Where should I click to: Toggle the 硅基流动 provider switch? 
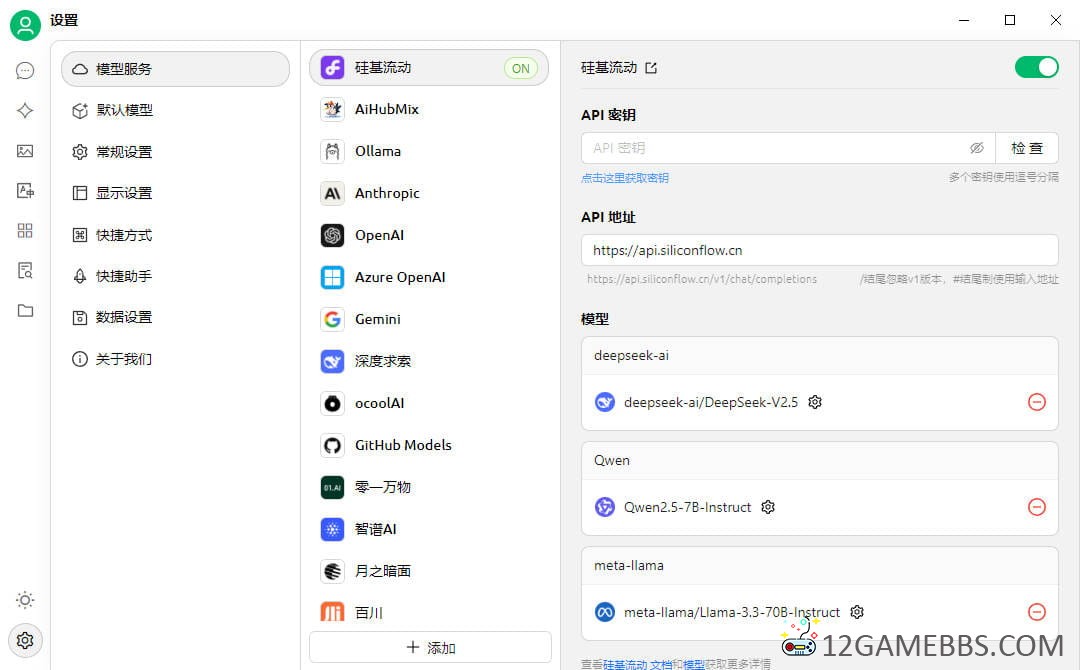(x=1037, y=67)
